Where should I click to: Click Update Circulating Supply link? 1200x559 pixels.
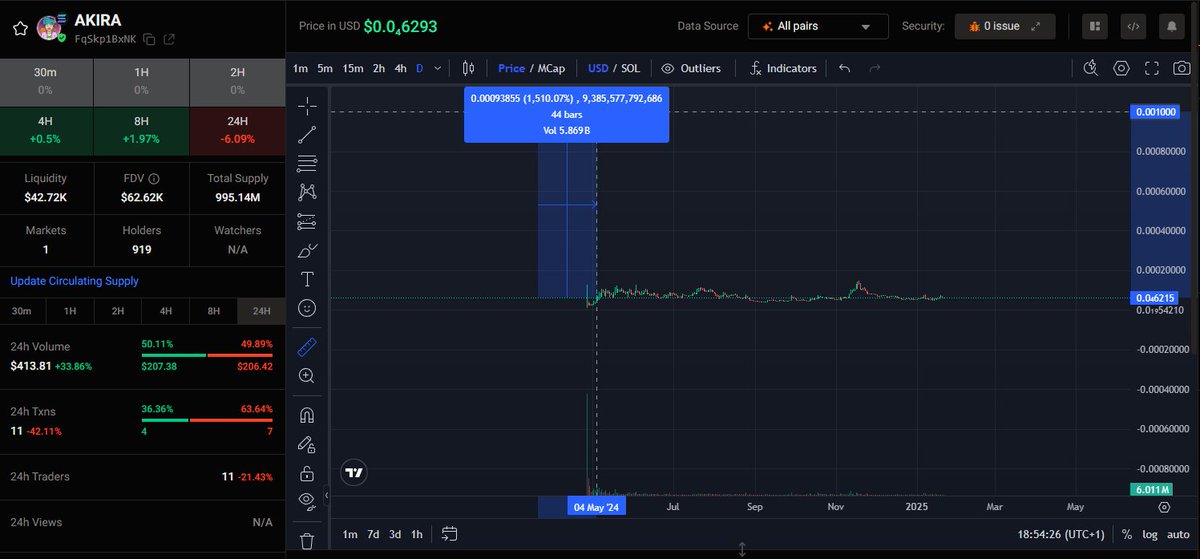(74, 281)
